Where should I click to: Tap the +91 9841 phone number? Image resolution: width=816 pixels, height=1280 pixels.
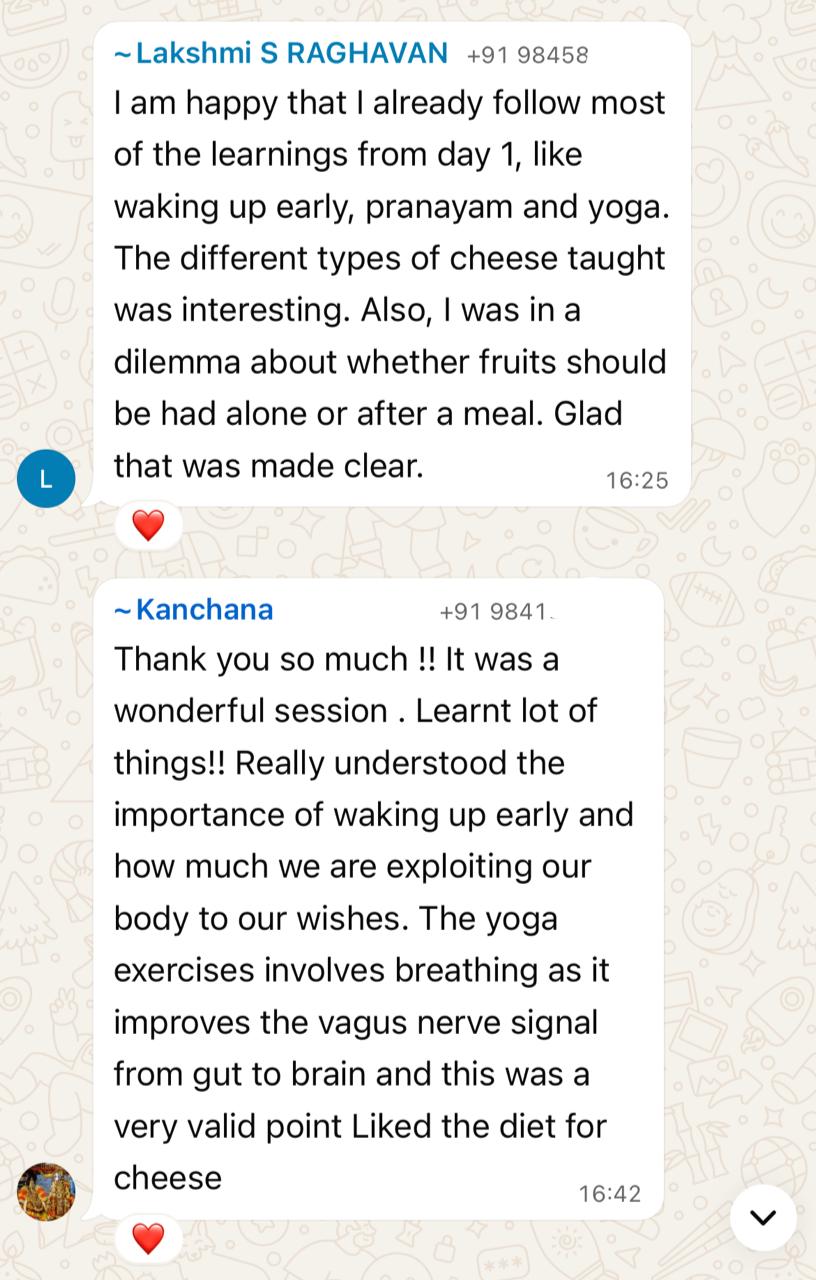coord(496,611)
